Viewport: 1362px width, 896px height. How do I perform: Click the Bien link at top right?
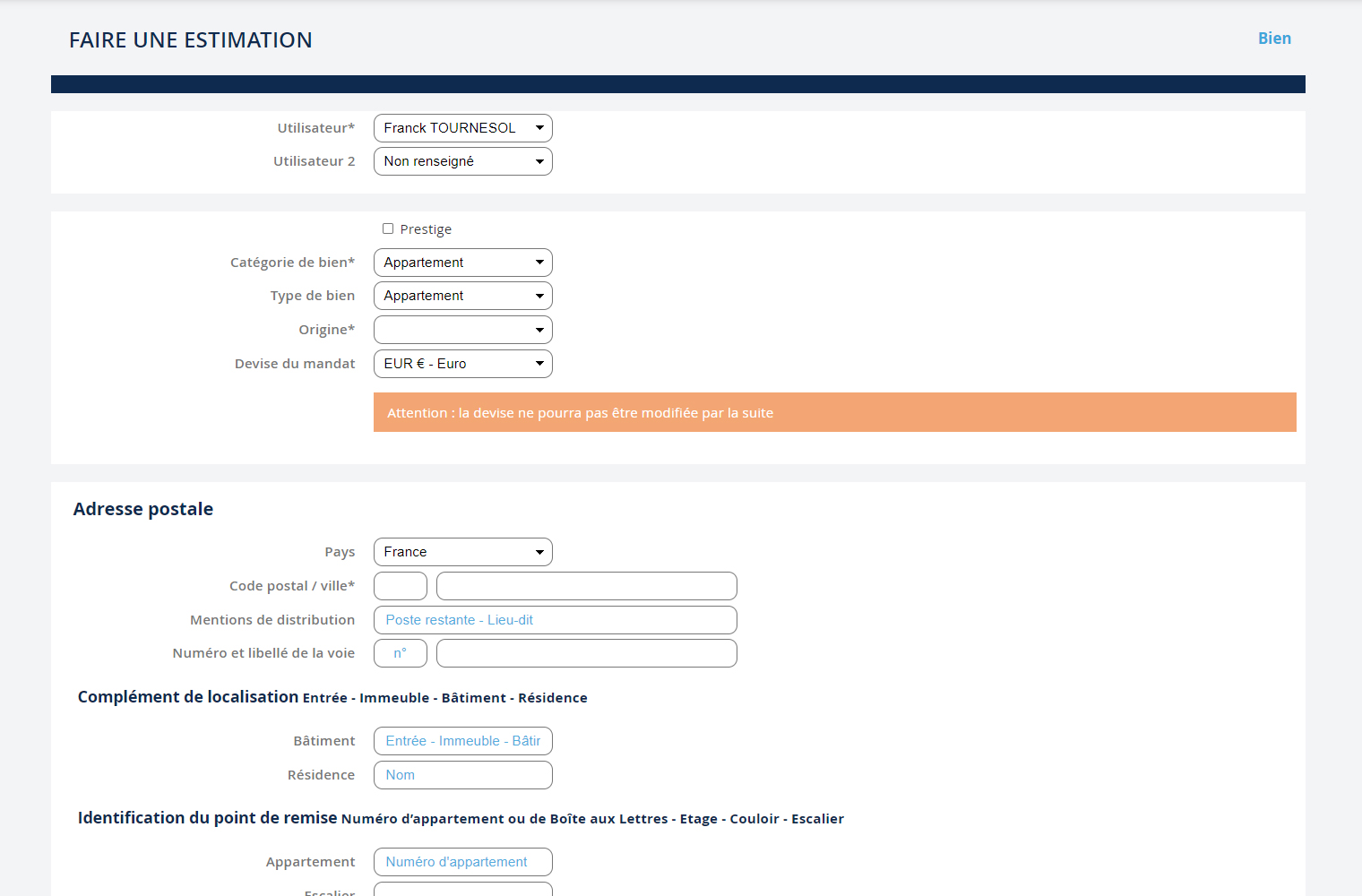1274,39
